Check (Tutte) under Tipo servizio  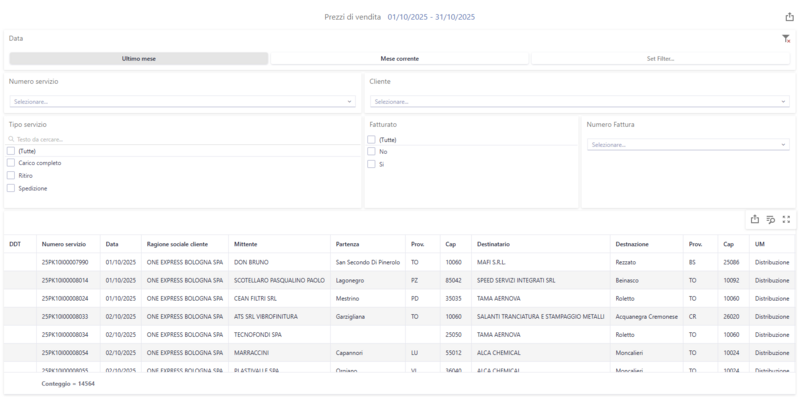[11, 151]
